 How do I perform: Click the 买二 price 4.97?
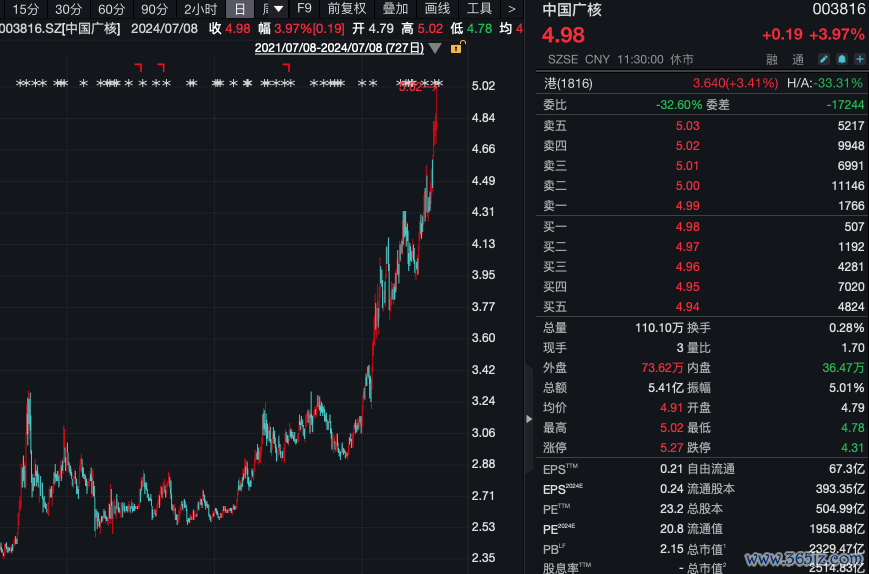point(687,247)
